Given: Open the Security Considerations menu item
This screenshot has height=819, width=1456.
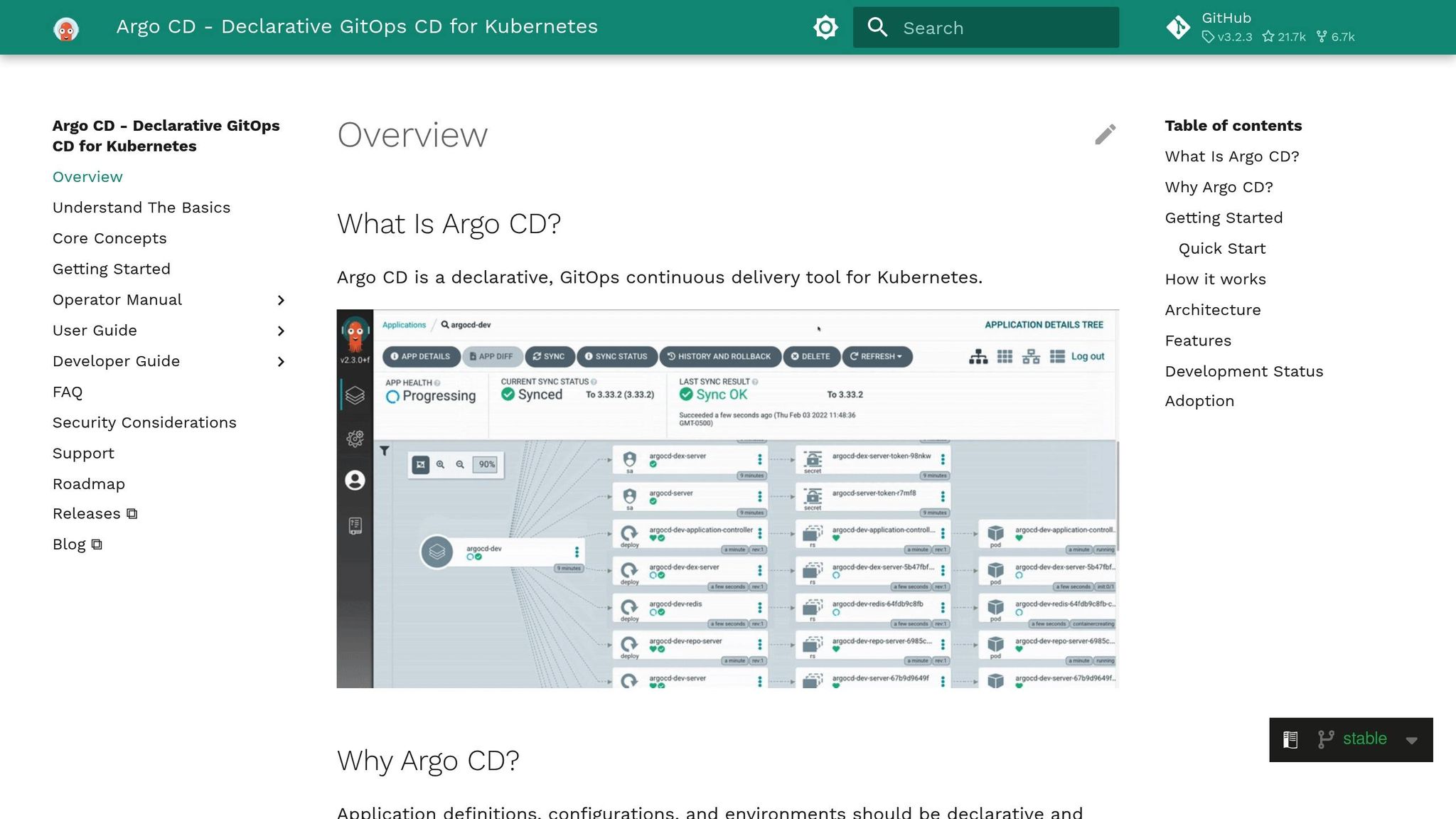Looking at the screenshot, I should click(x=144, y=422).
